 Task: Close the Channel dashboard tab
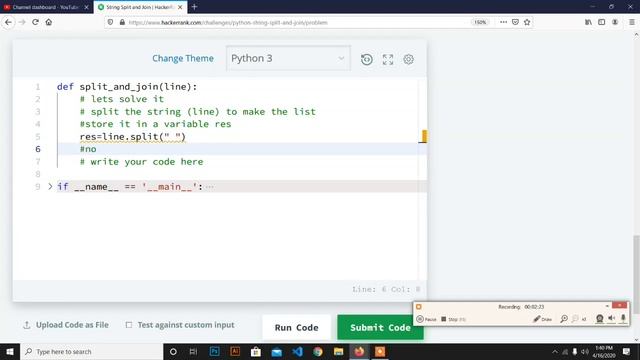pos(87,7)
